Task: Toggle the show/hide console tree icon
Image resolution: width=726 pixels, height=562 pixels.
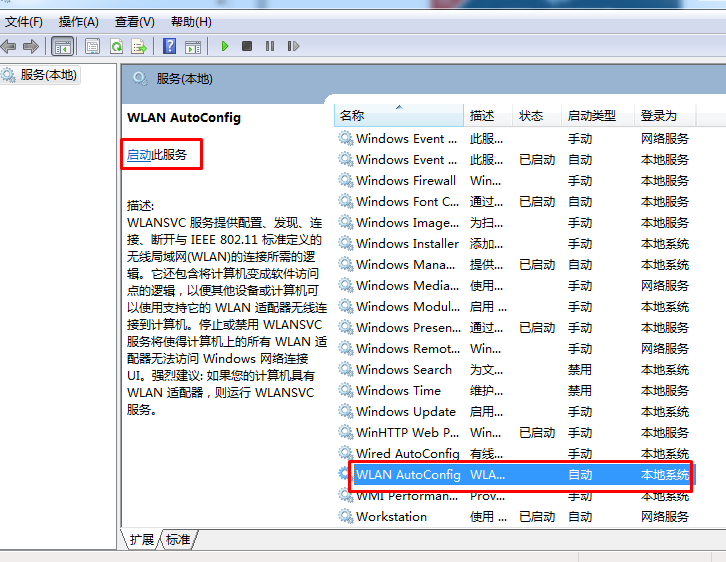Action: coord(62,46)
